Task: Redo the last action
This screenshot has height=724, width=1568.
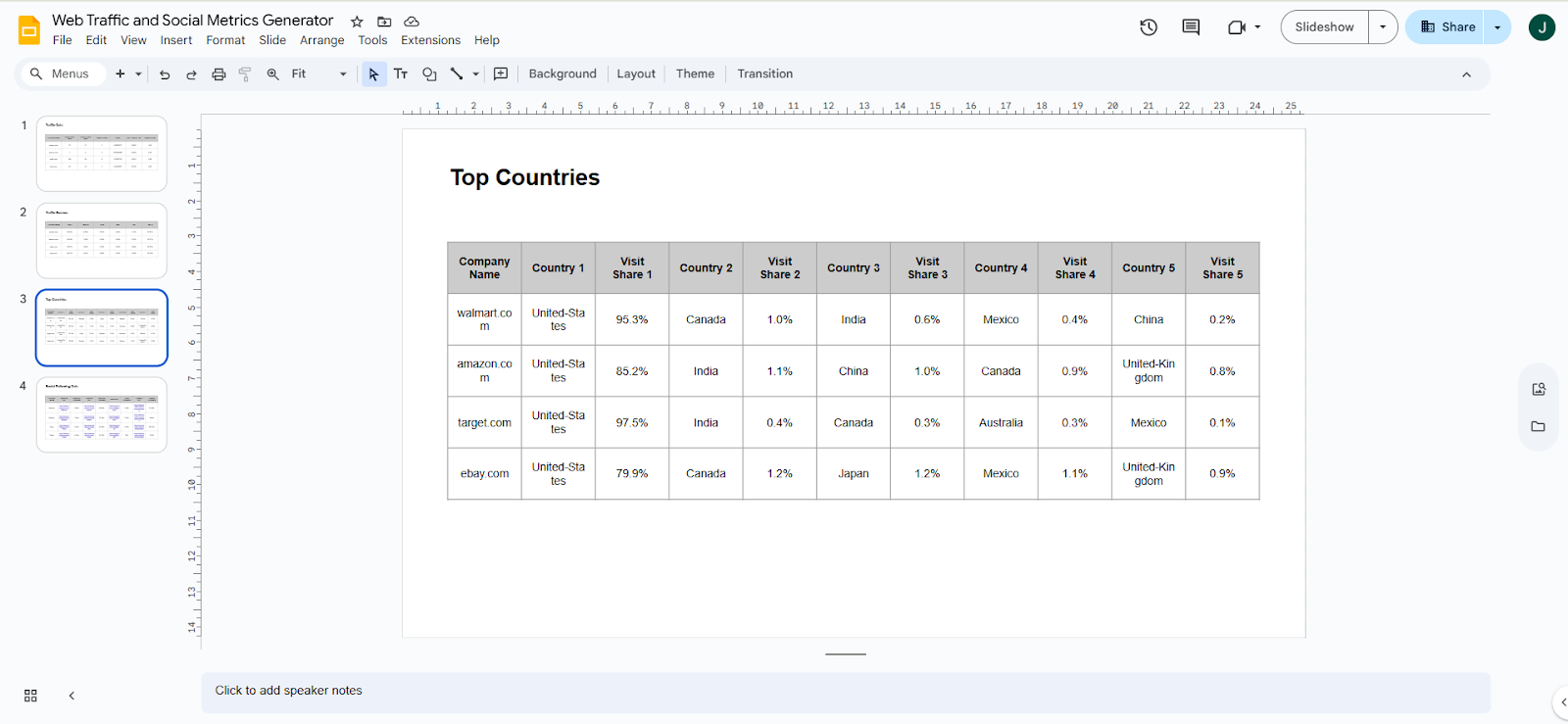Action: (x=191, y=73)
